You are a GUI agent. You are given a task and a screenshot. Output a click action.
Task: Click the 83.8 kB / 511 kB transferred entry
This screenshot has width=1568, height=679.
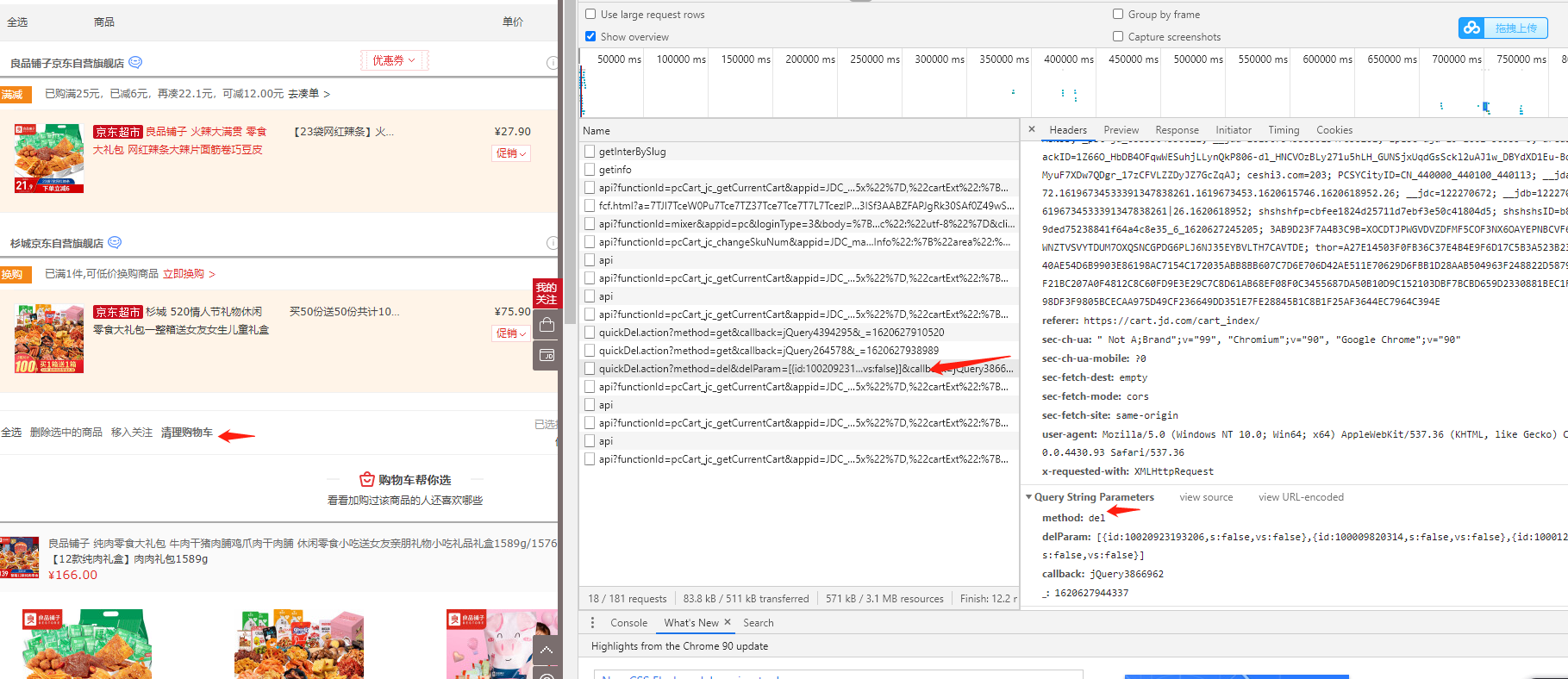[x=746, y=599]
